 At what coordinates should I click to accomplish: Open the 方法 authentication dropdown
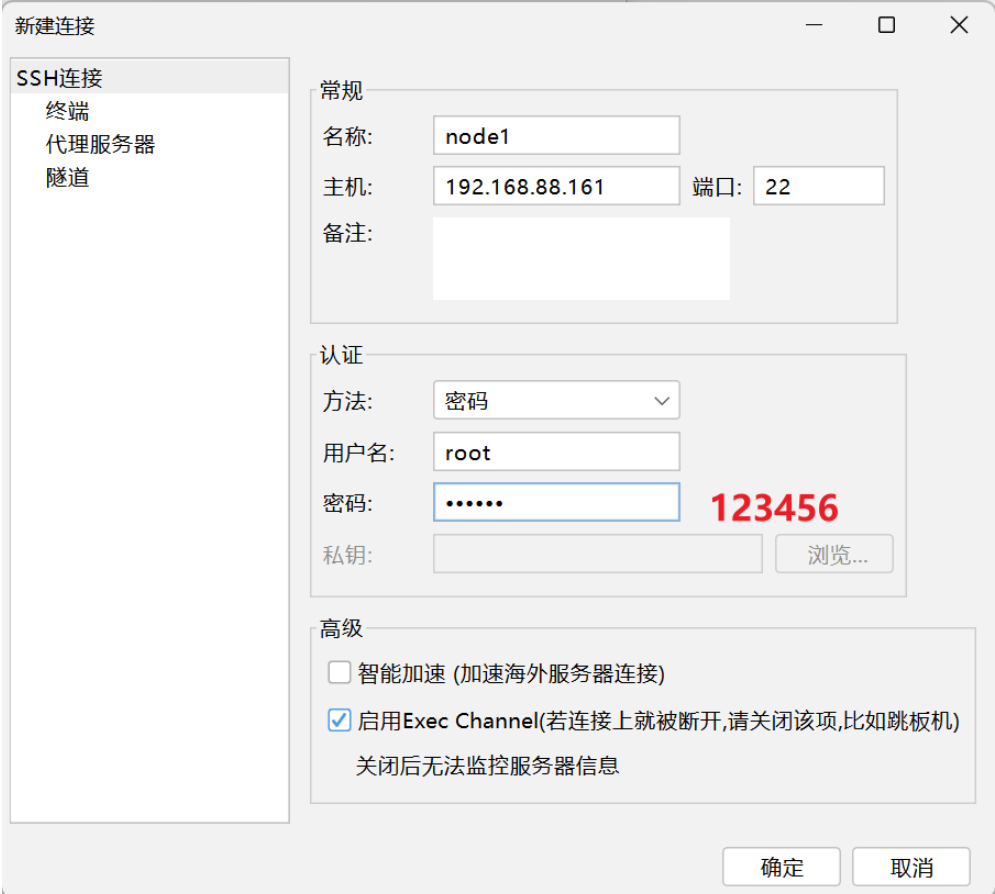click(556, 400)
